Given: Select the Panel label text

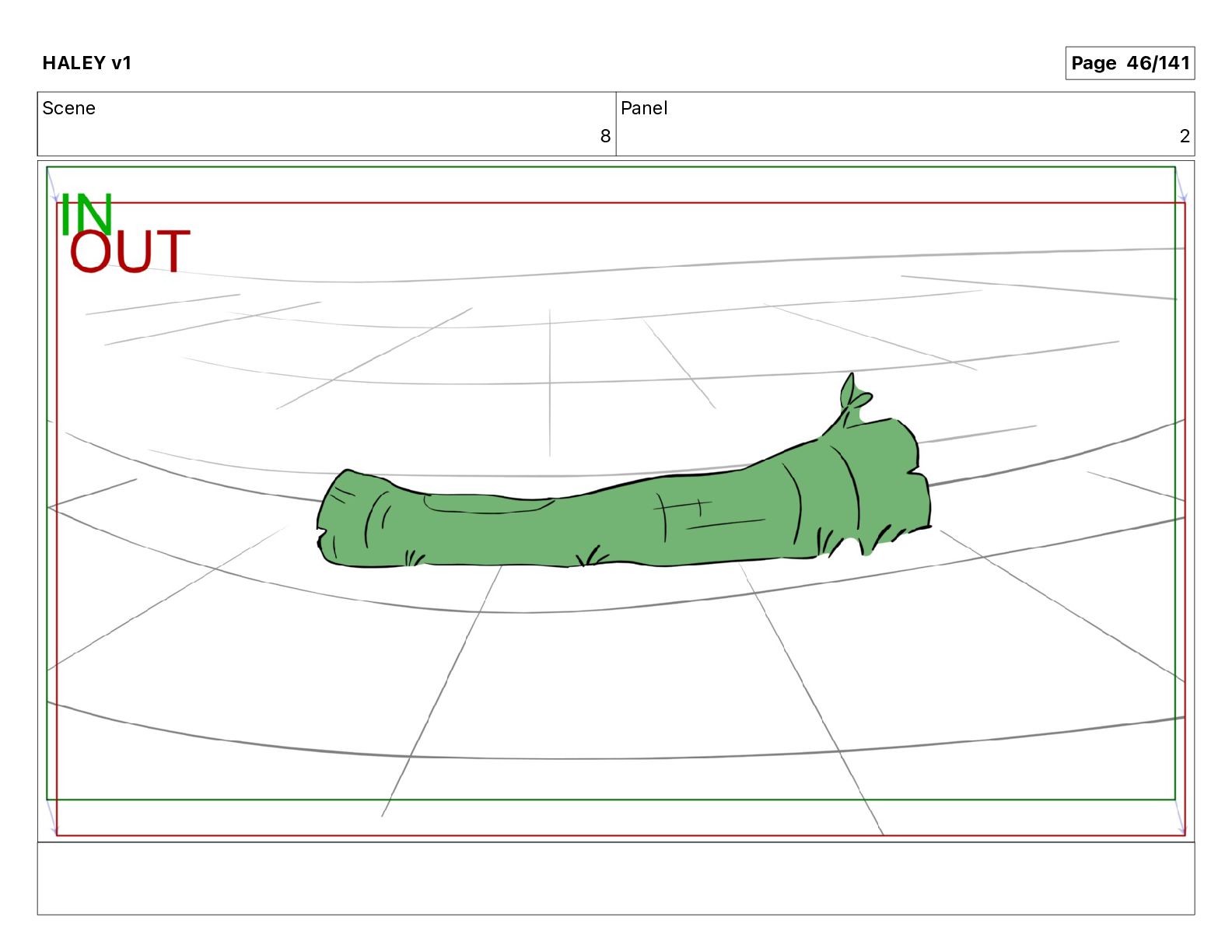Looking at the screenshot, I should 644,108.
